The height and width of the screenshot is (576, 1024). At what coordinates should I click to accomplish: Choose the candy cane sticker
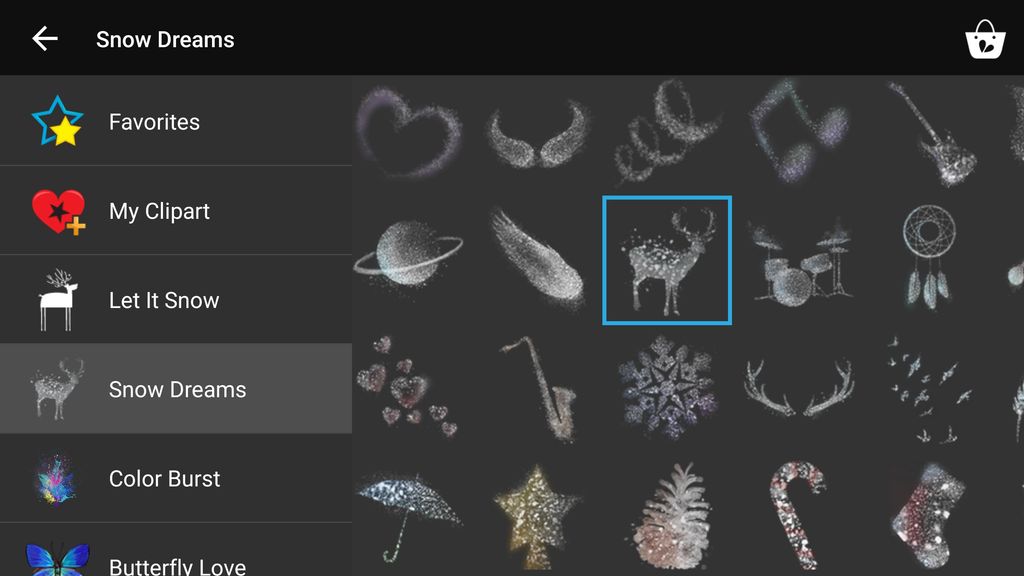[x=797, y=516]
